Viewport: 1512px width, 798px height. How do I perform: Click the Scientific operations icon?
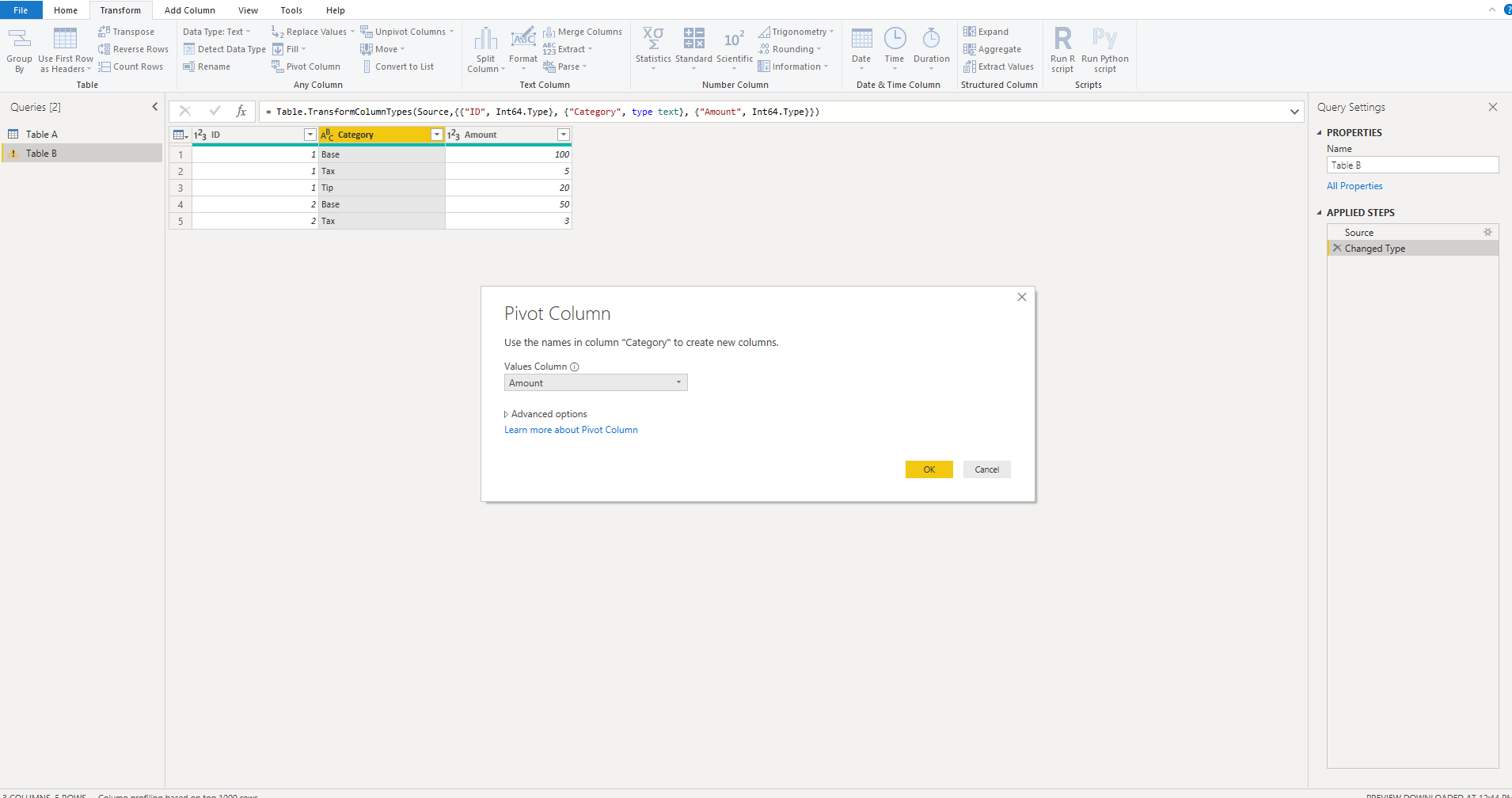tap(734, 39)
